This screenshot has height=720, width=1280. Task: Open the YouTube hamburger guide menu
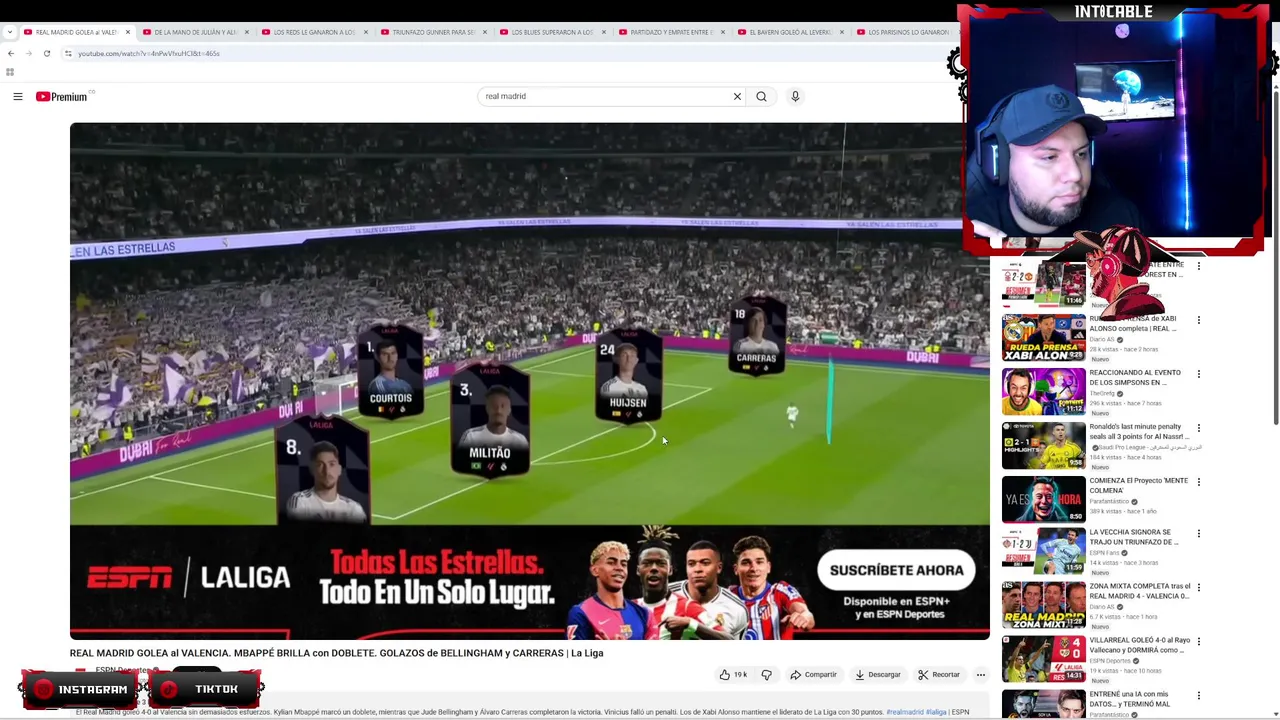tap(18, 97)
